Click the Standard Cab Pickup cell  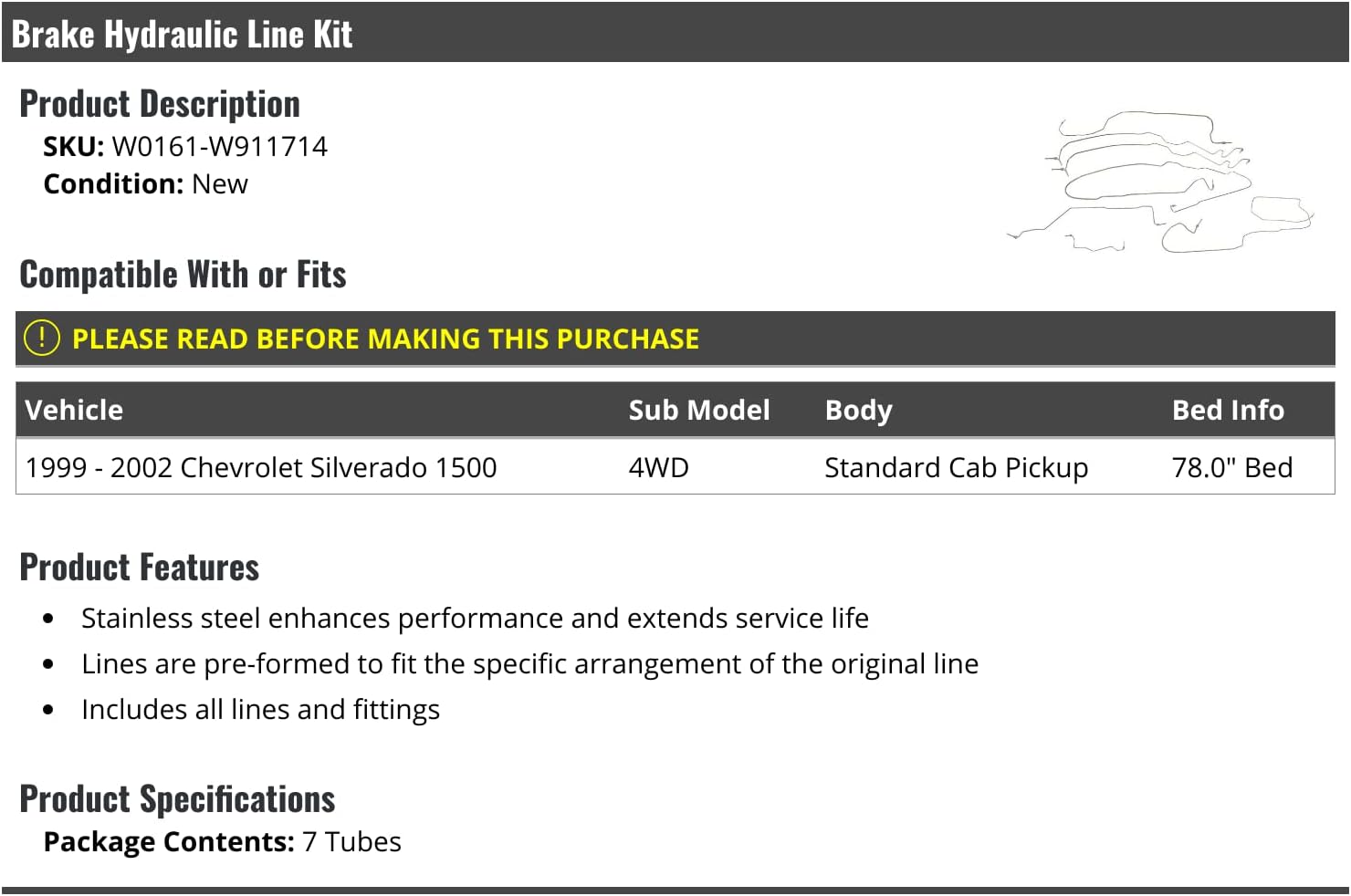[956, 468]
